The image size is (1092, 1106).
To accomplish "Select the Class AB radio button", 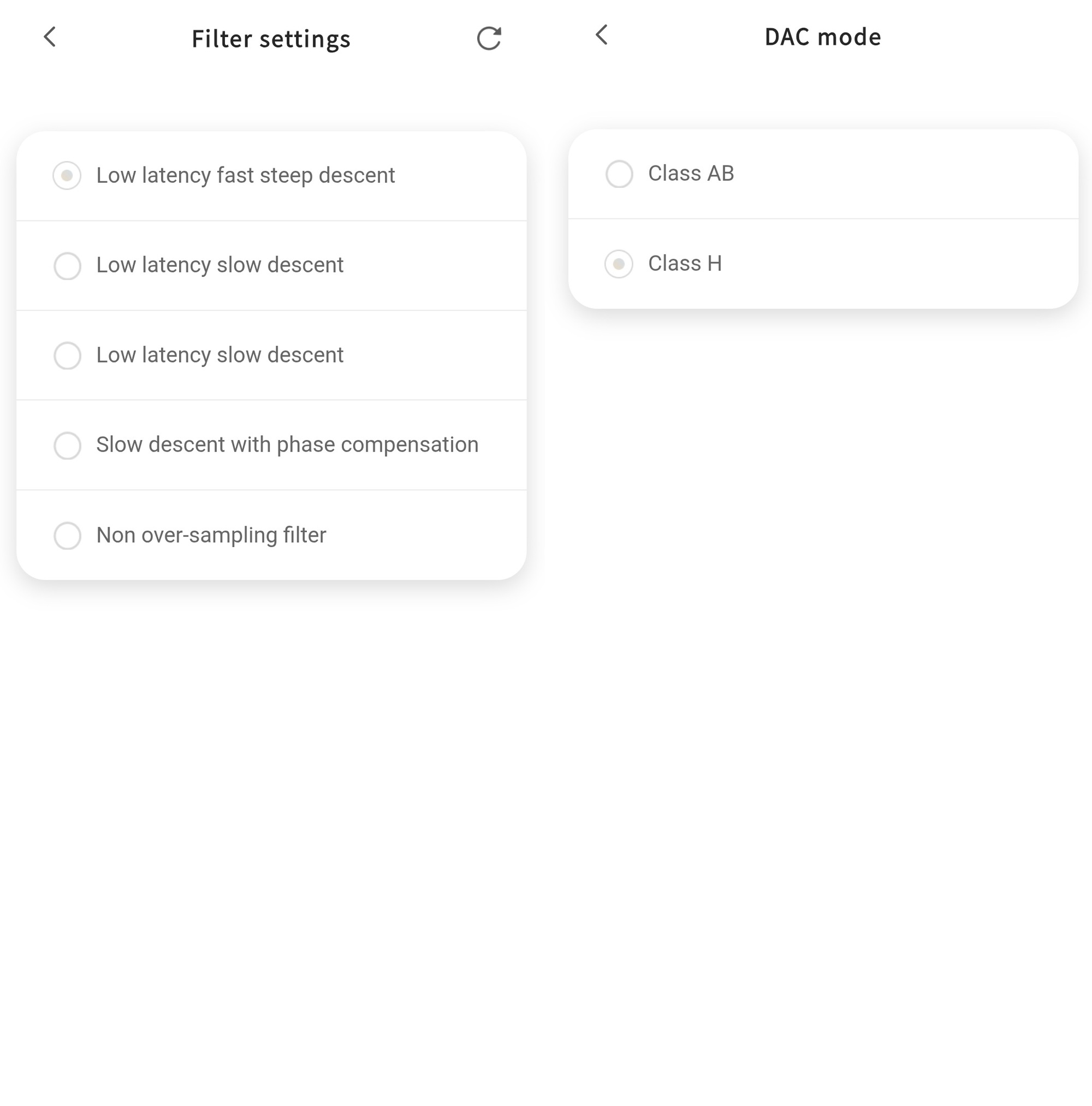I will 619,174.
